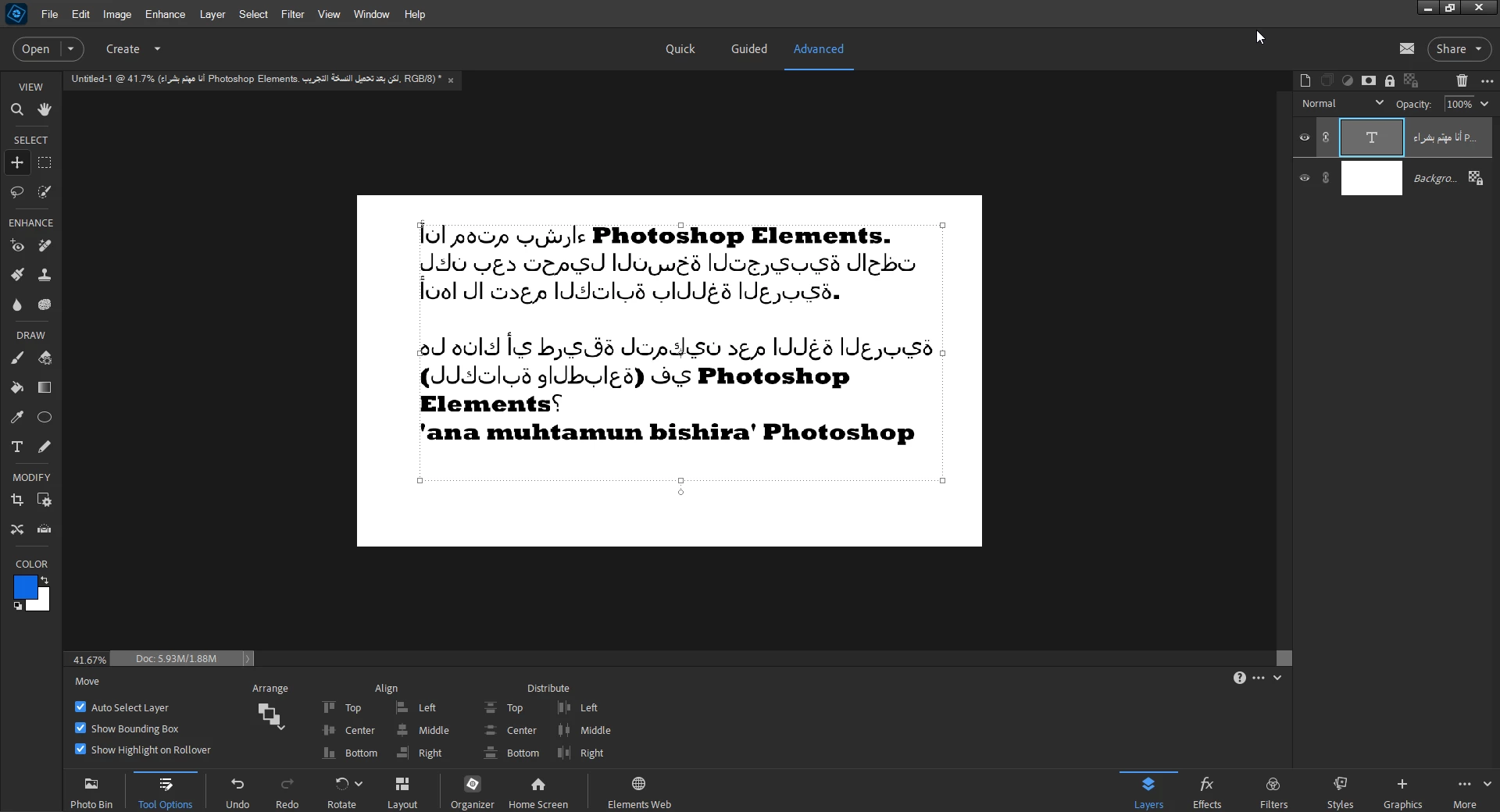Expand the More panel arrow
The height and width of the screenshot is (812, 1500).
[1487, 784]
